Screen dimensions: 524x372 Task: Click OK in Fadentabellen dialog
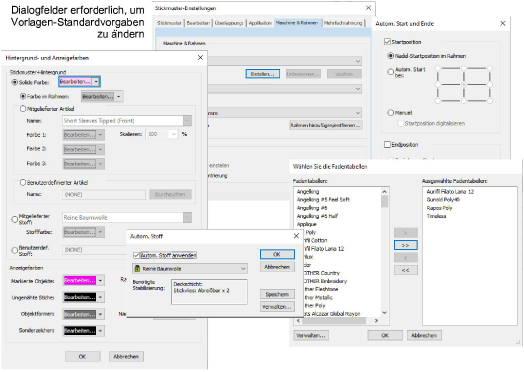click(x=385, y=335)
